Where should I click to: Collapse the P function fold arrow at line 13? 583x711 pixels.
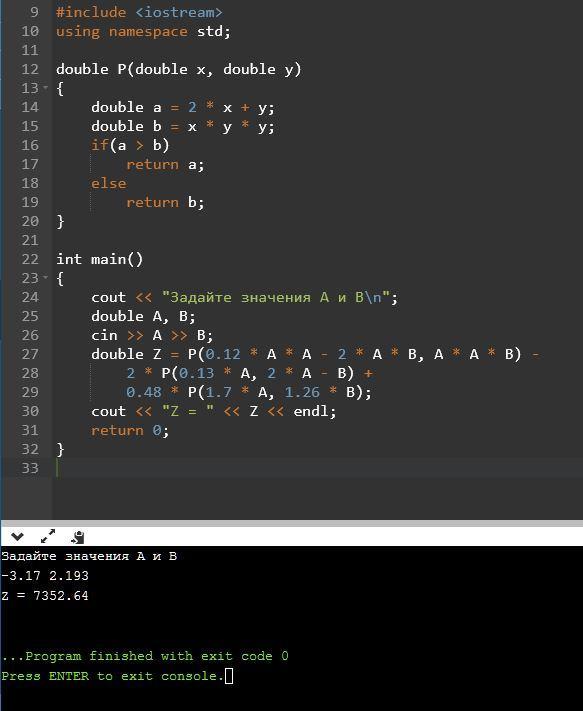pyautogui.click(x=45, y=88)
